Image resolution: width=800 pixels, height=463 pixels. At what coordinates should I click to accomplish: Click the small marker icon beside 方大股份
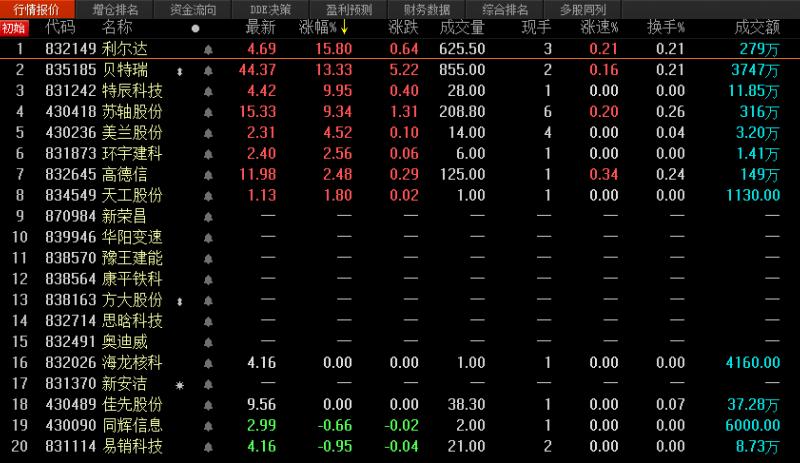point(180,302)
